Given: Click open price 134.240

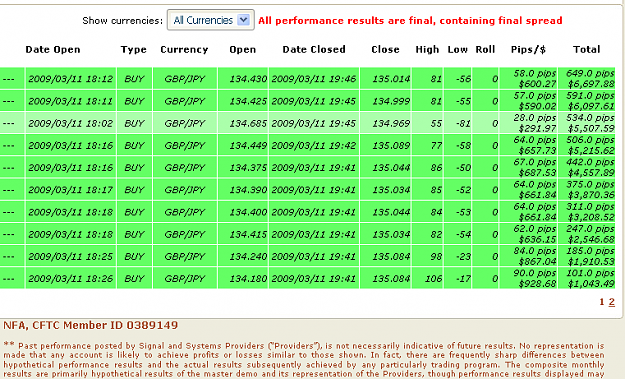Looking at the screenshot, I should [248, 256].
